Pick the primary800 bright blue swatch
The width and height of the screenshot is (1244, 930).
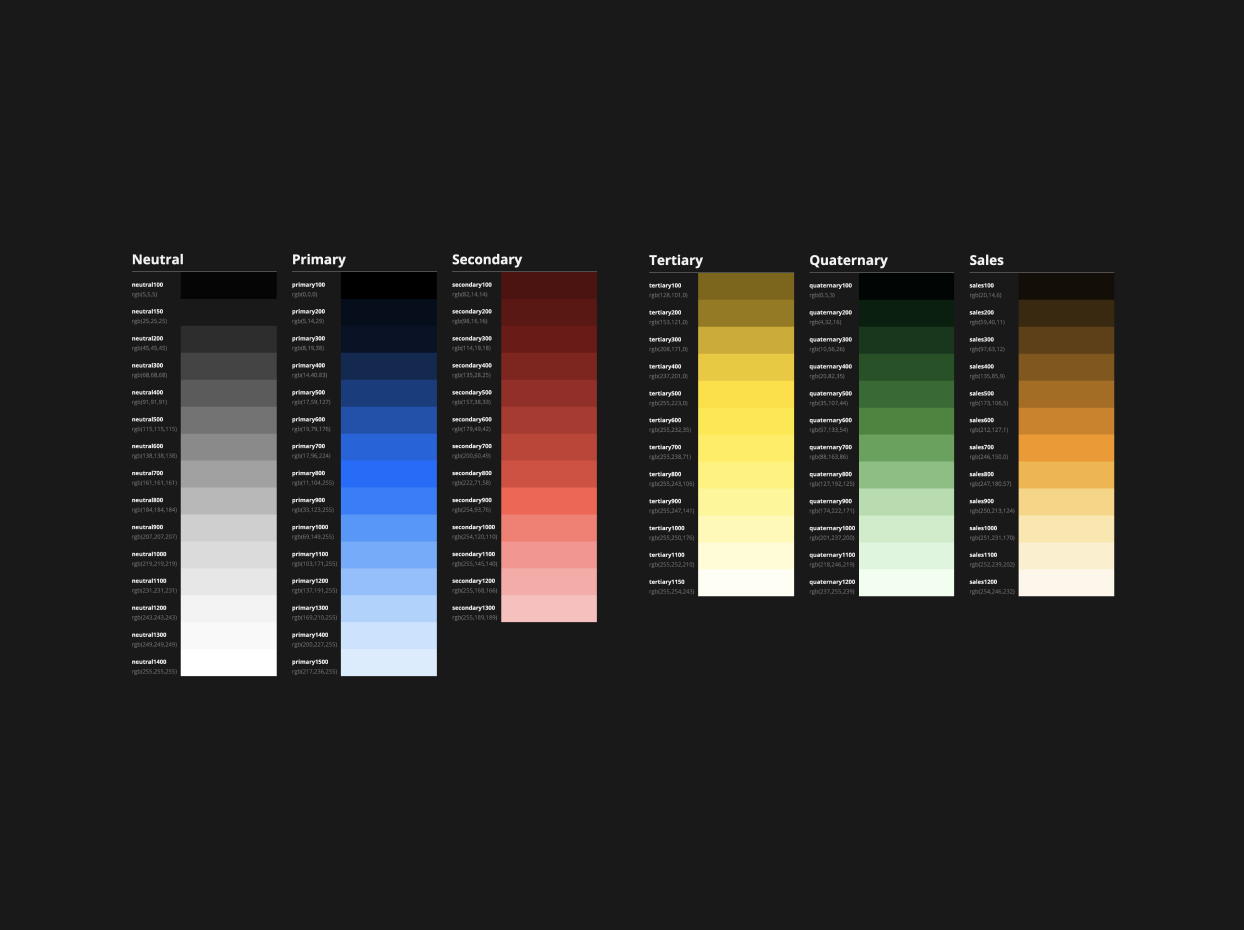[389, 474]
